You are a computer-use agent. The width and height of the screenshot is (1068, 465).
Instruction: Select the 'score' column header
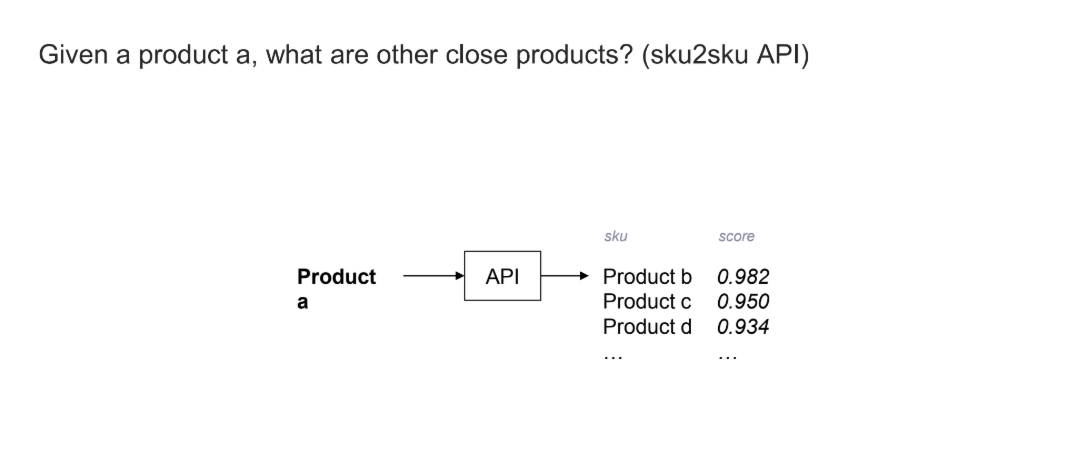736,236
